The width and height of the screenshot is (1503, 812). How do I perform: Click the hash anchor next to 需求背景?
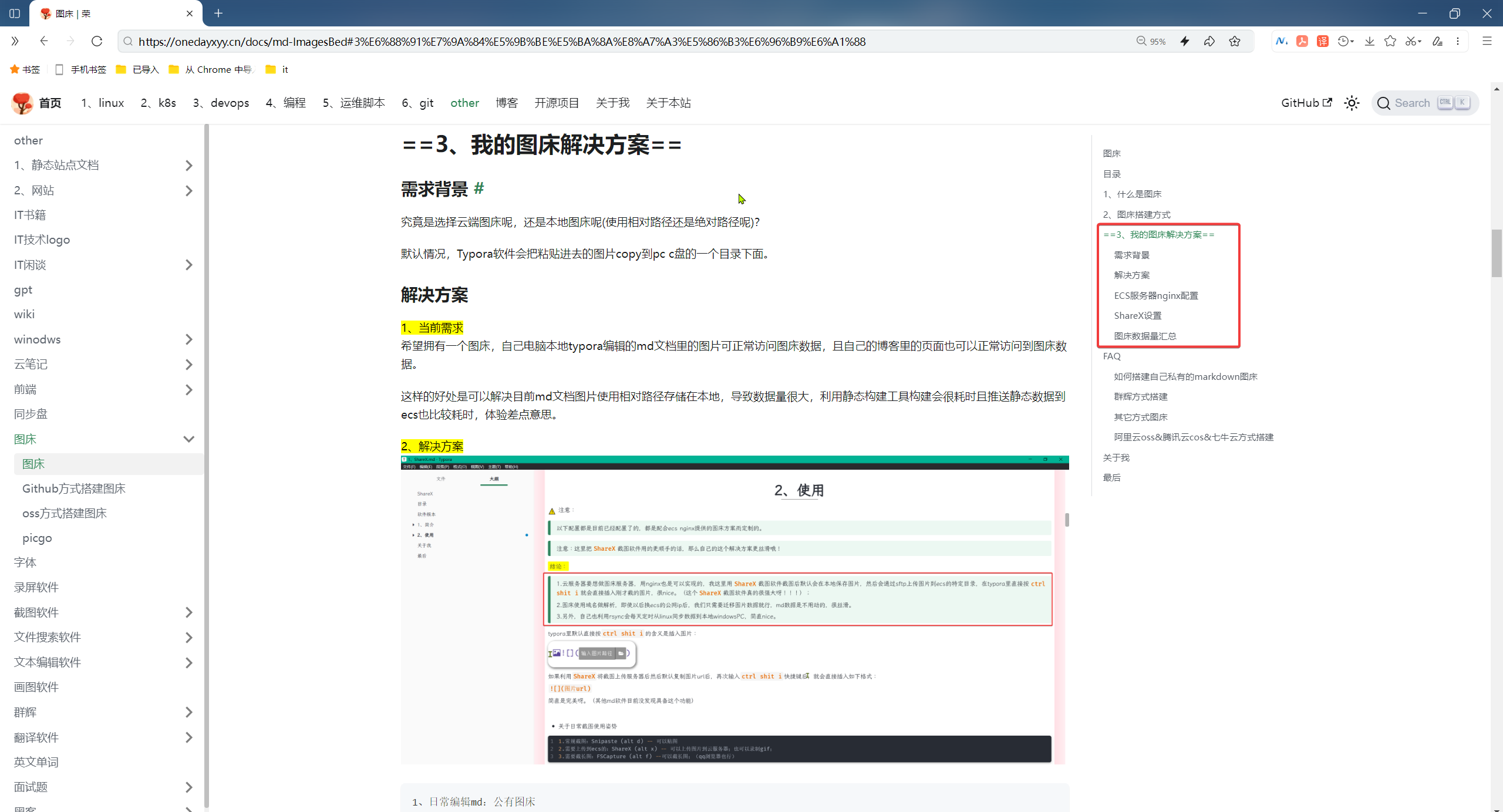tap(479, 188)
